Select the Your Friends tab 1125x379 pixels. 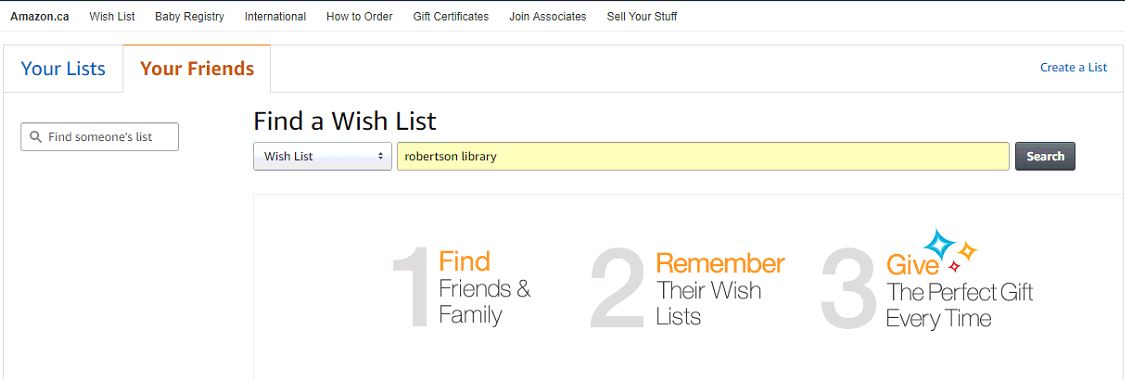197,69
